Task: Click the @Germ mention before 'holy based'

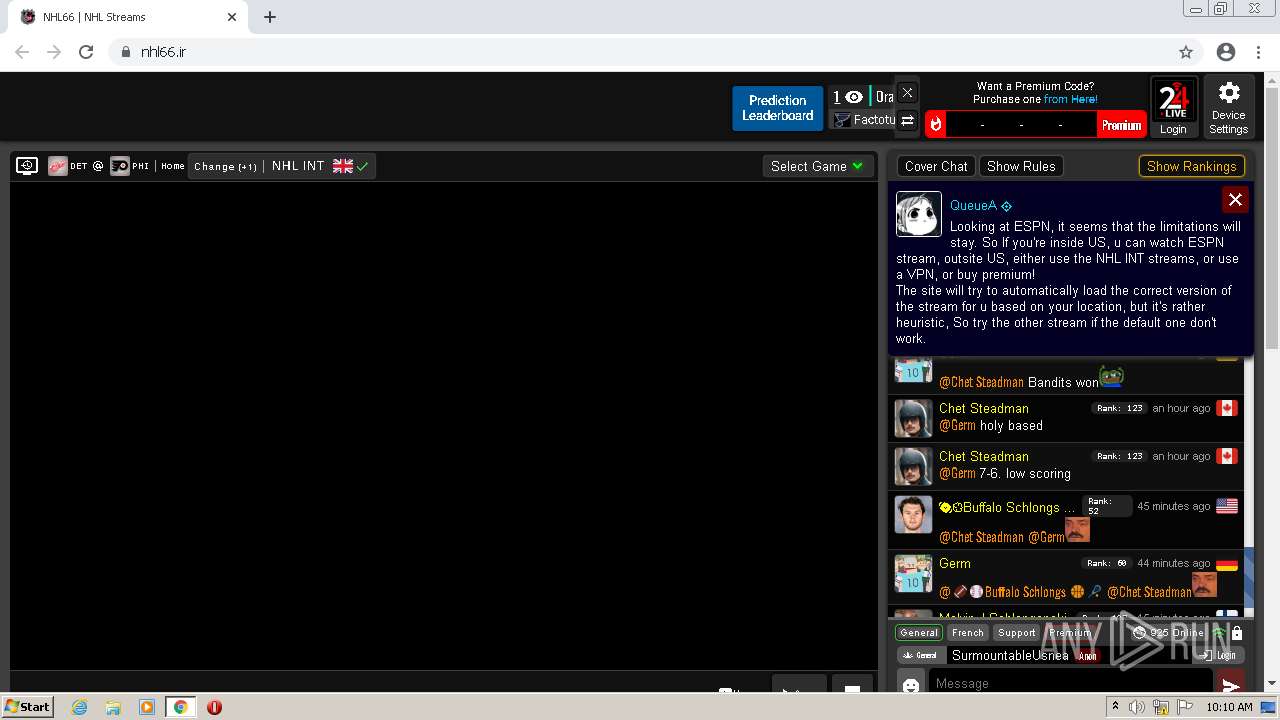Action: pyautogui.click(x=957, y=425)
